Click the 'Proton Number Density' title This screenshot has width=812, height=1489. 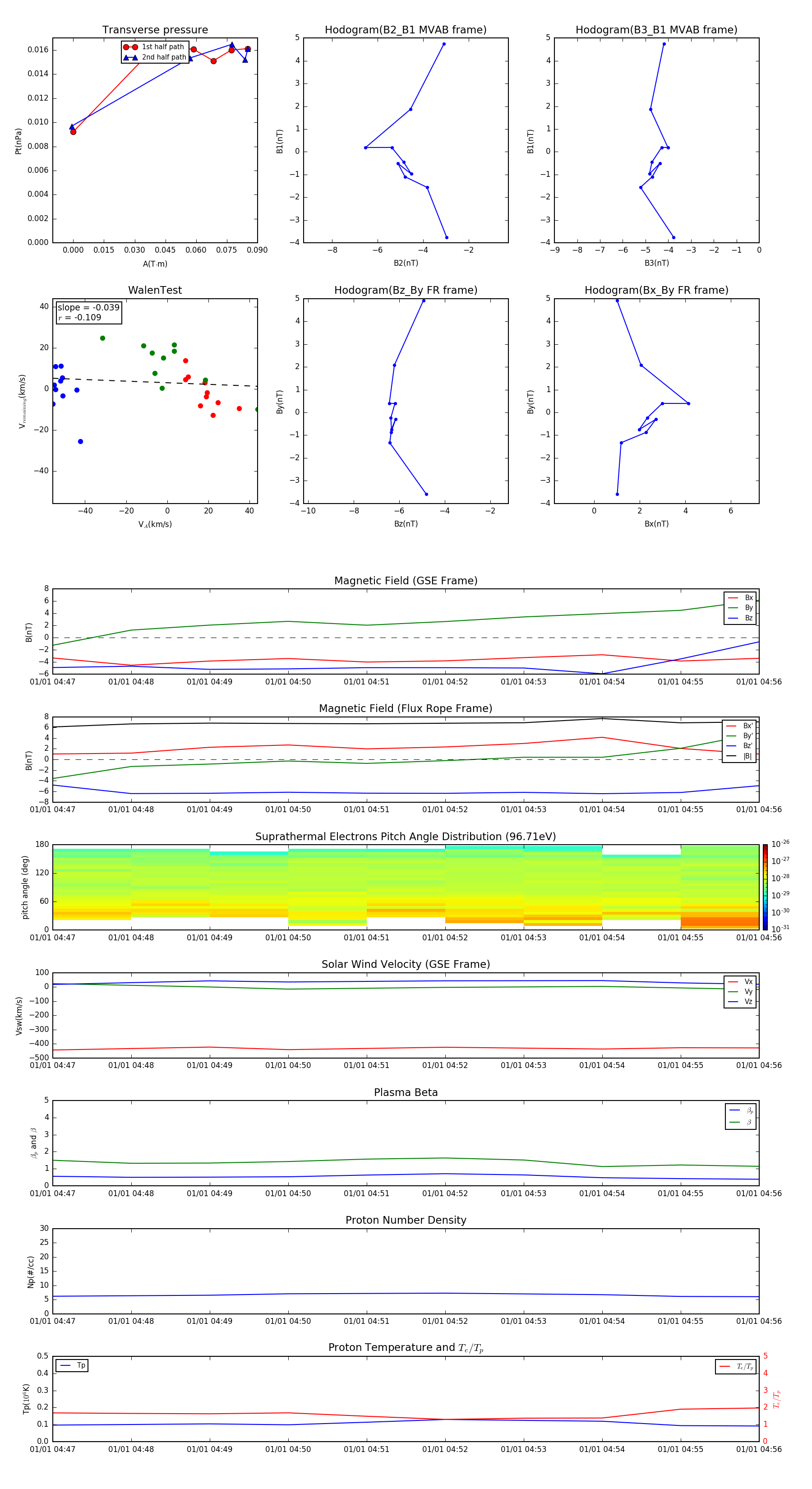[x=406, y=1220]
